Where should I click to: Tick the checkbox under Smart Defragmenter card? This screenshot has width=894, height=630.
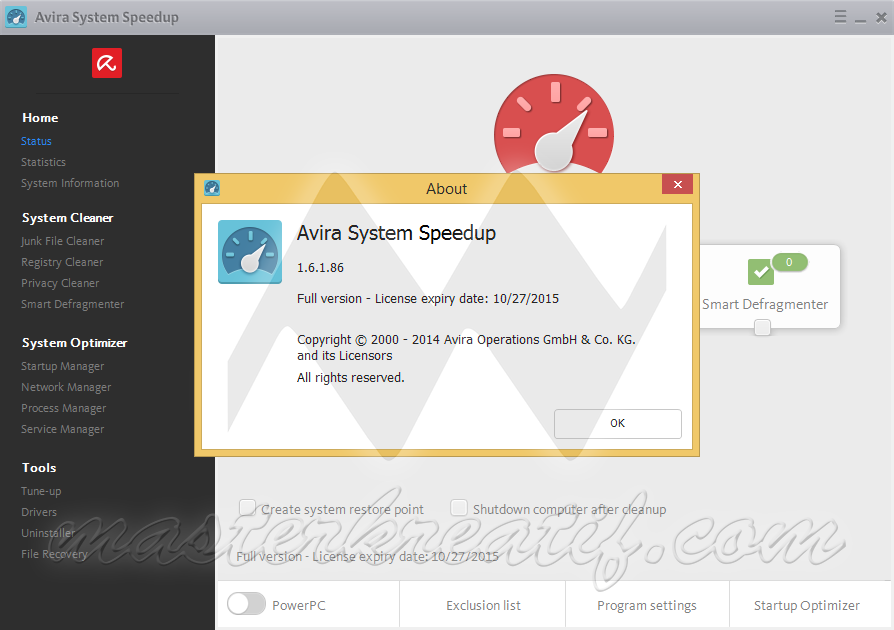point(762,327)
